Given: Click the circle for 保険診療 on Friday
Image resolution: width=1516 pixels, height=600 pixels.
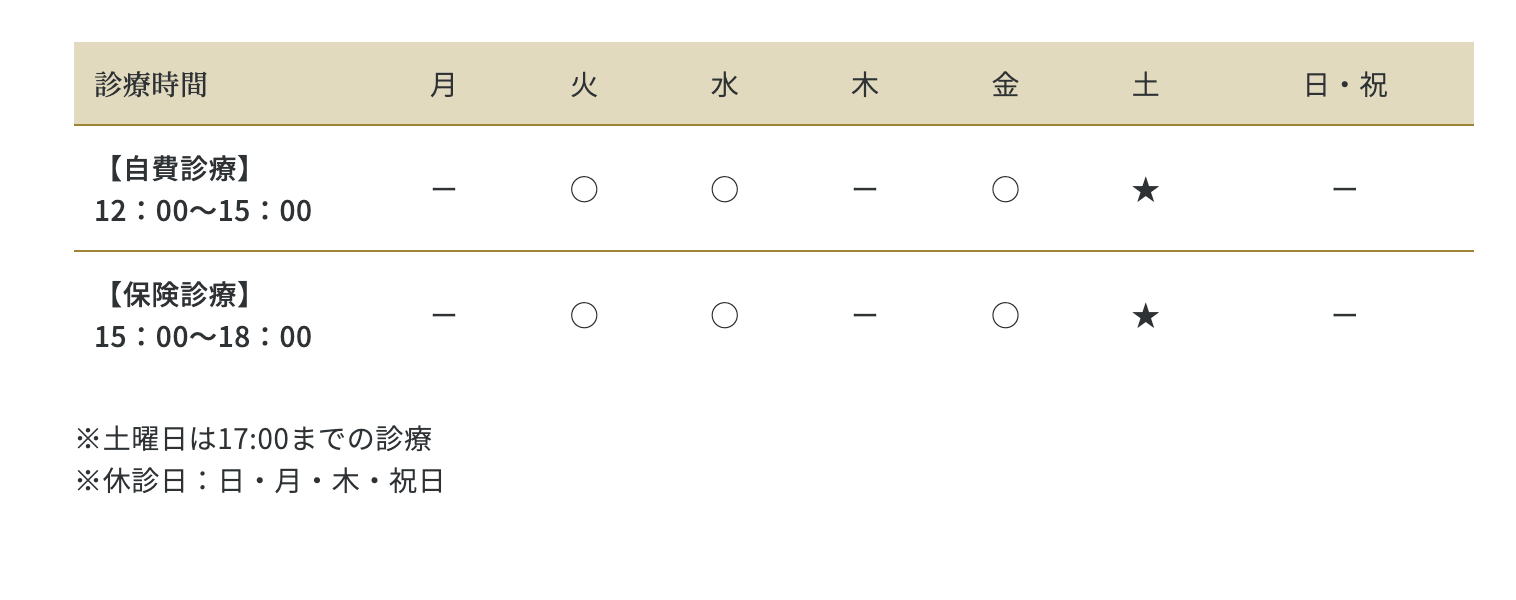Looking at the screenshot, I should point(1005,315).
